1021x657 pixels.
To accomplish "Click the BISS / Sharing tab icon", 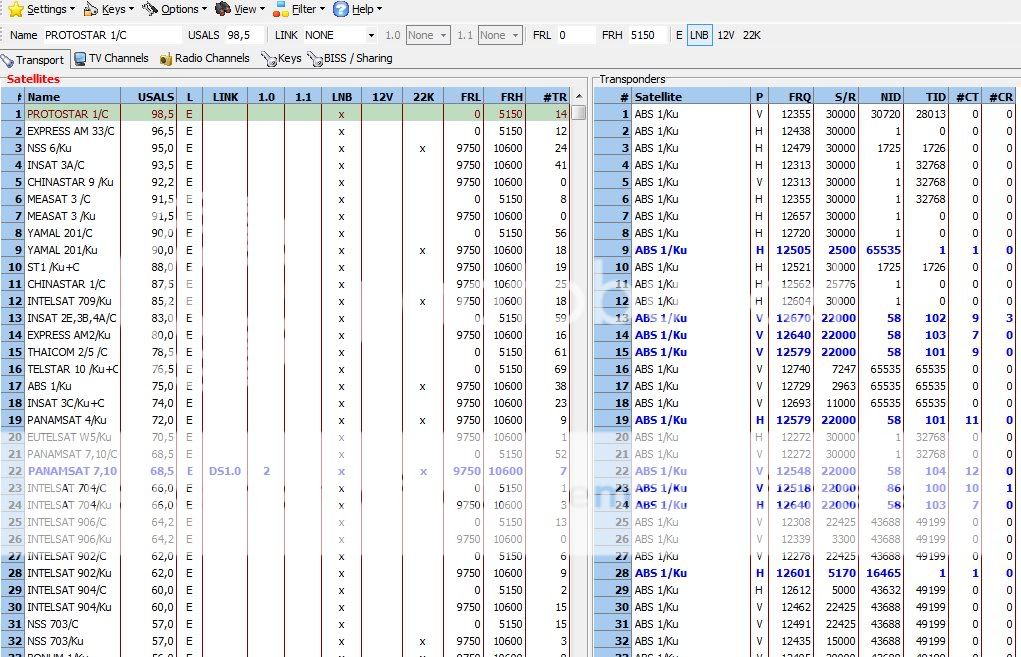I will [315, 59].
